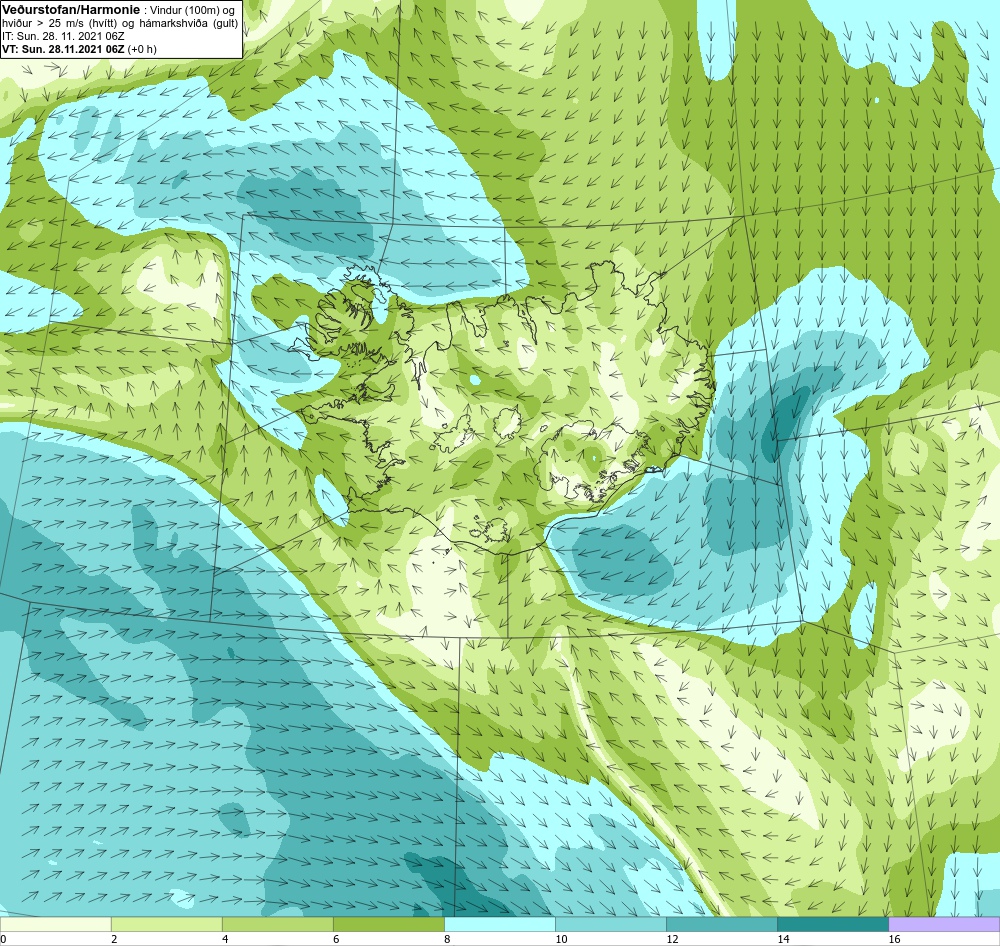Click the turquoise 10–12 m/s legend swatch
This screenshot has height=946, width=1000.
pos(611,924)
